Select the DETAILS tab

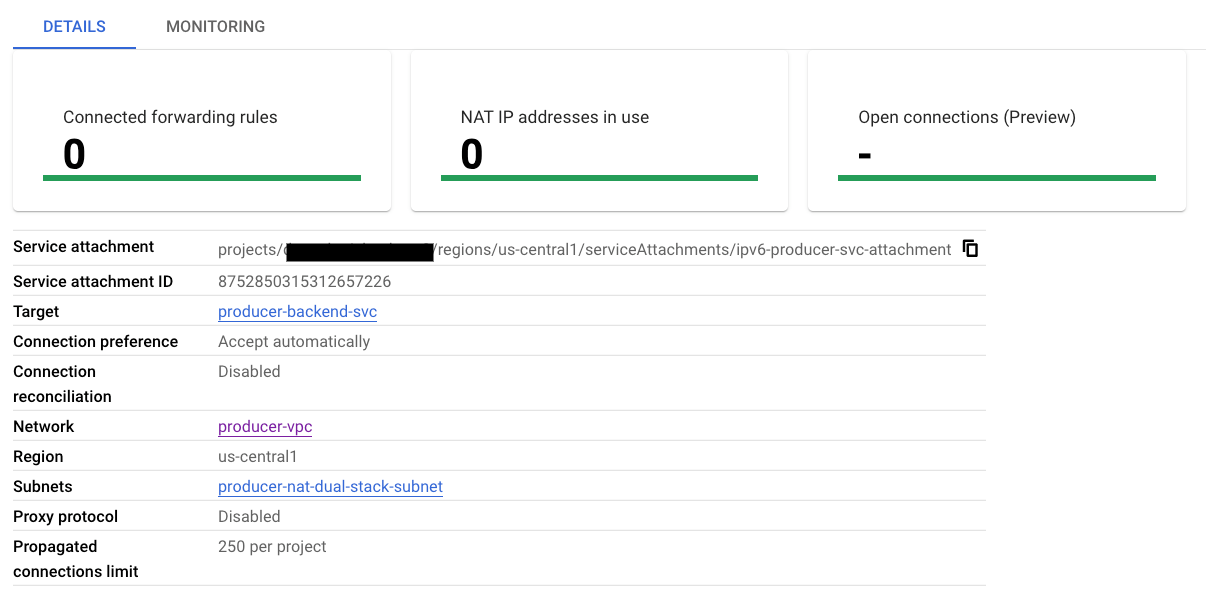coord(74,27)
